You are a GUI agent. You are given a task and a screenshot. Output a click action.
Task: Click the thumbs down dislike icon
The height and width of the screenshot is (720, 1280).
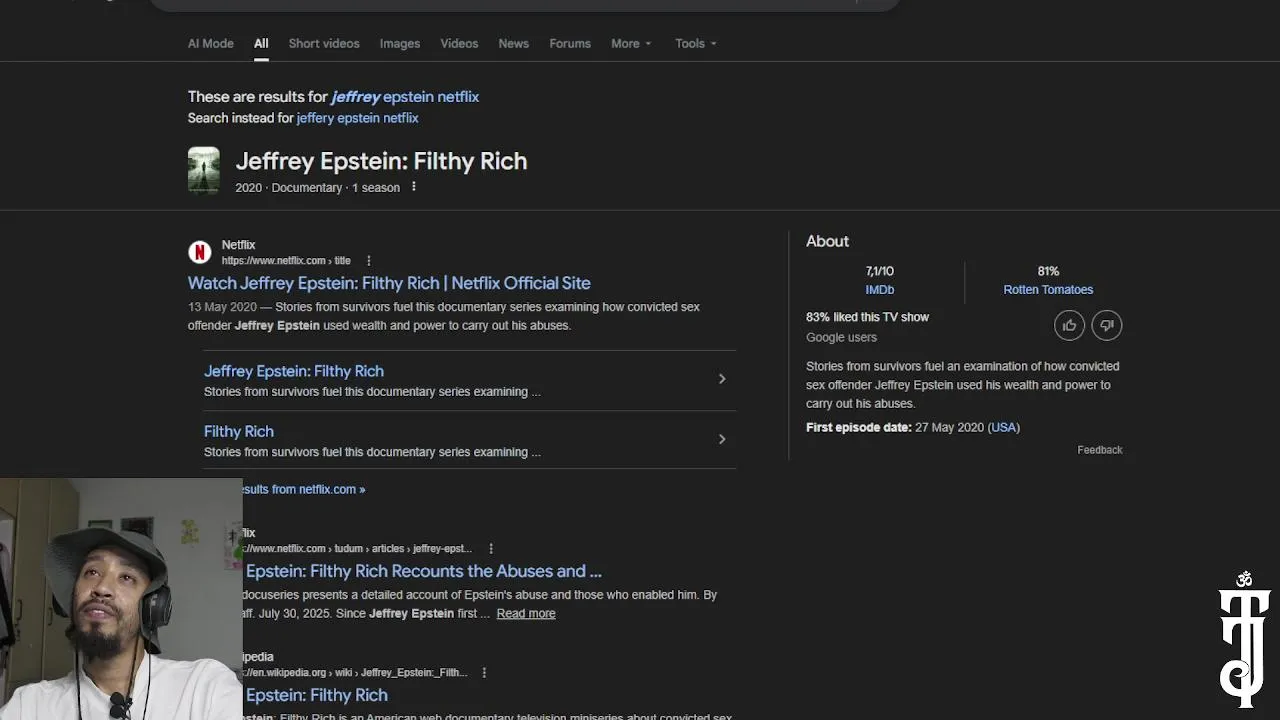1106,325
